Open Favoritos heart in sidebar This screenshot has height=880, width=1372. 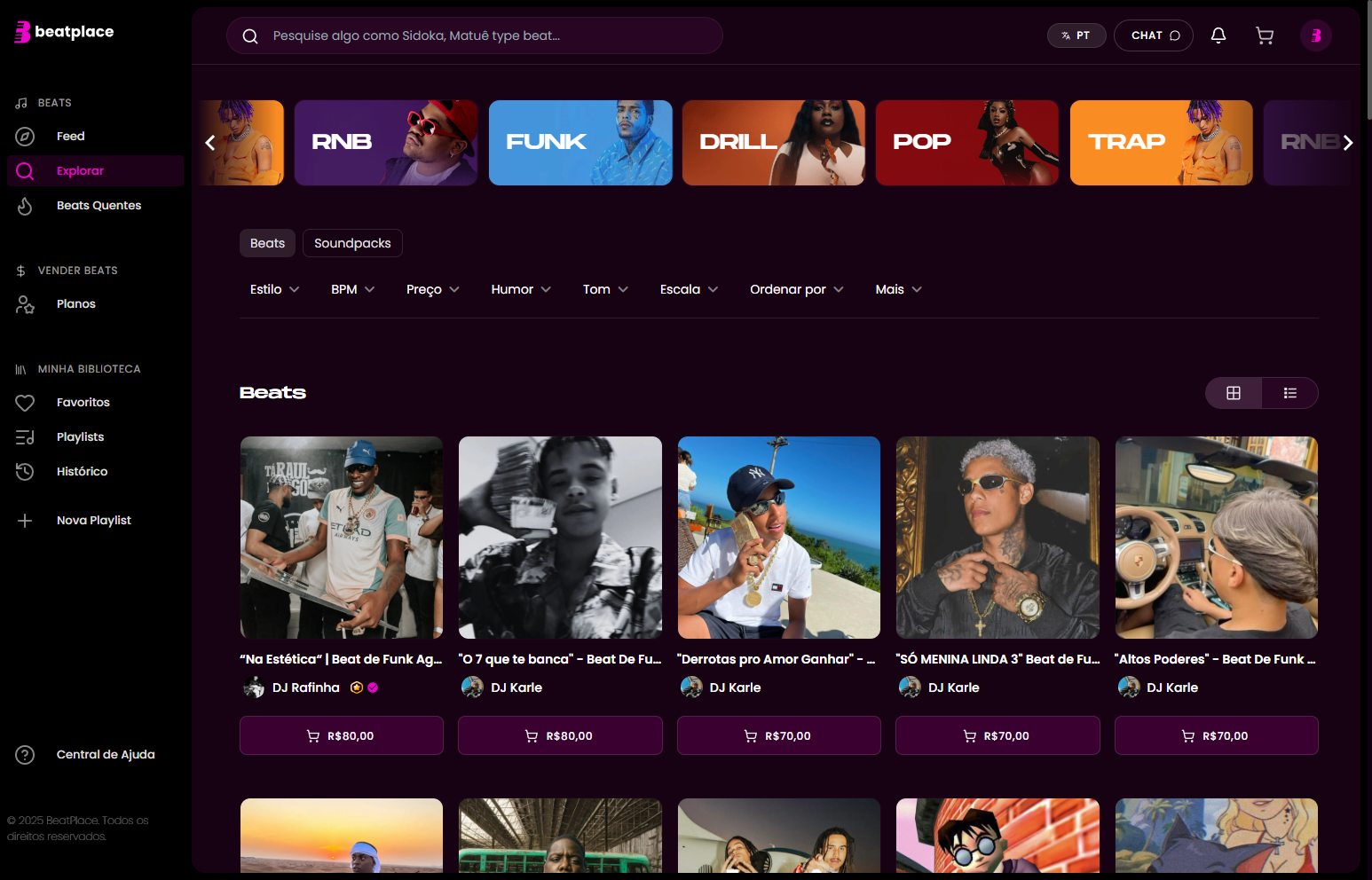25,403
